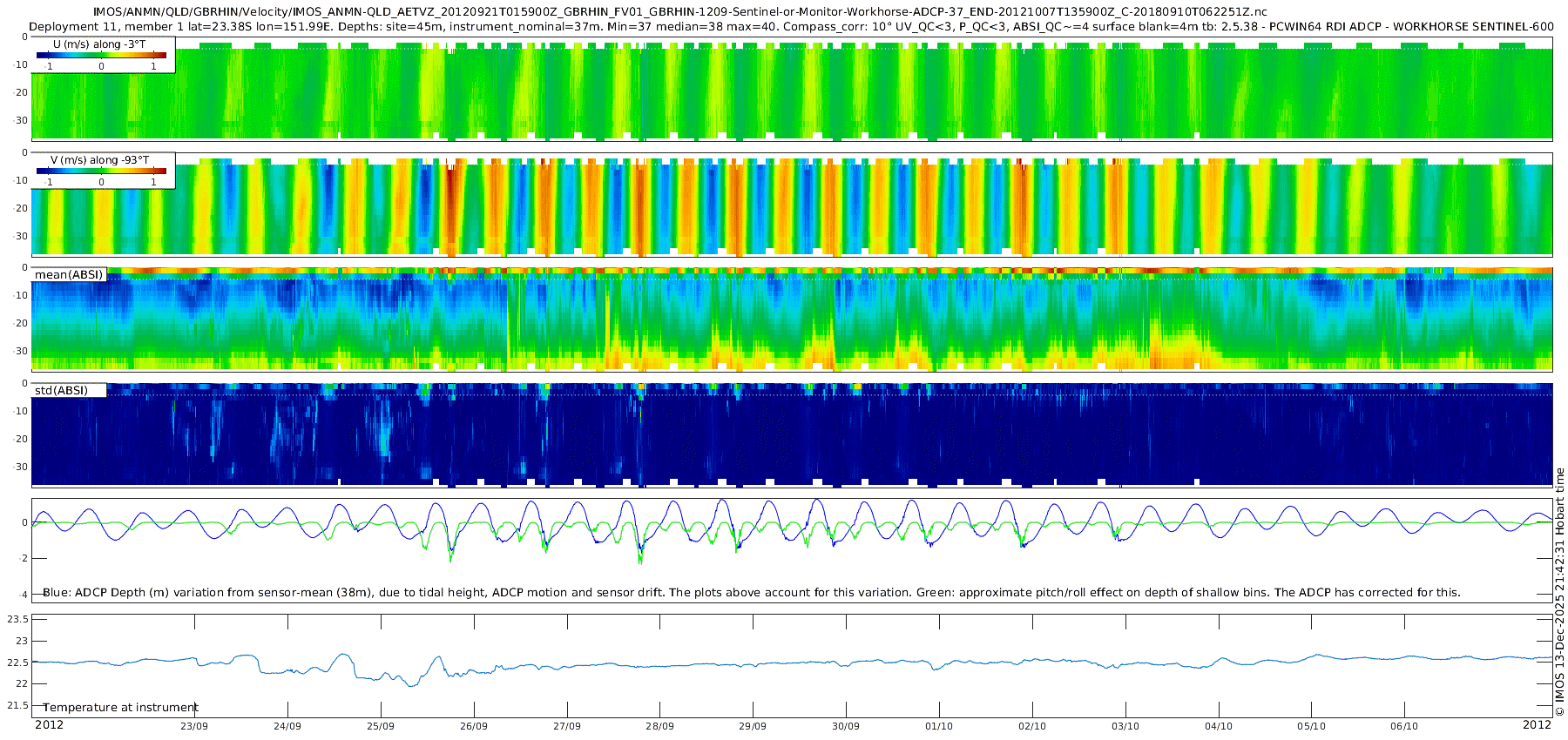Click the V velocity colorbar gradient
The height and width of the screenshot is (740, 1568).
tap(101, 172)
